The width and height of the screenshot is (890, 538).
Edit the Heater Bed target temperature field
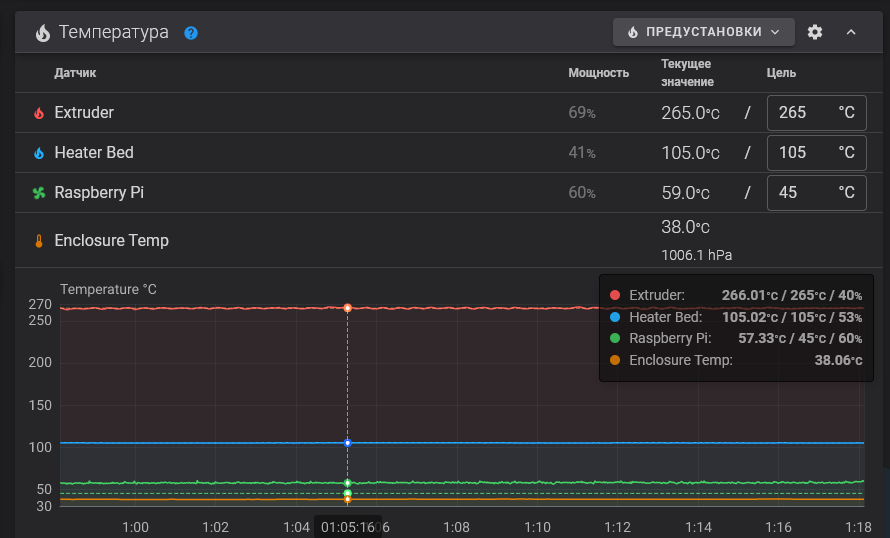(800, 153)
